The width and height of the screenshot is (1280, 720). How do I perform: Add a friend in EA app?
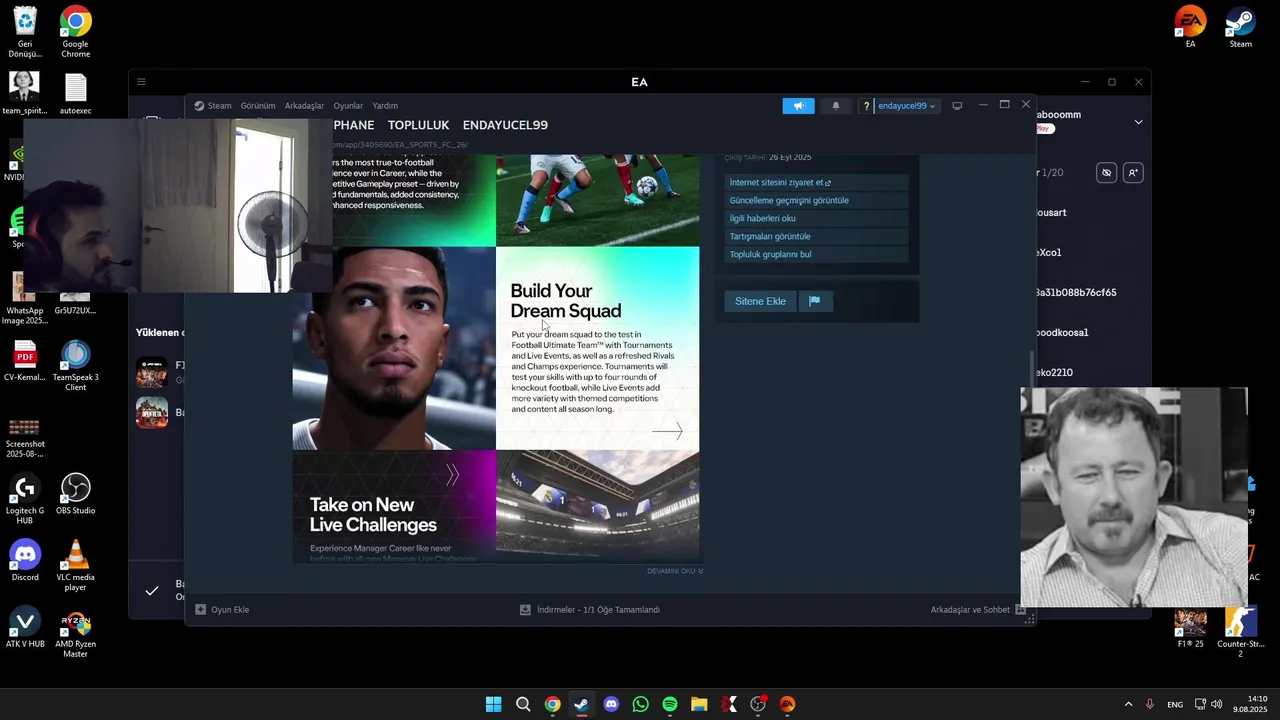point(1133,173)
